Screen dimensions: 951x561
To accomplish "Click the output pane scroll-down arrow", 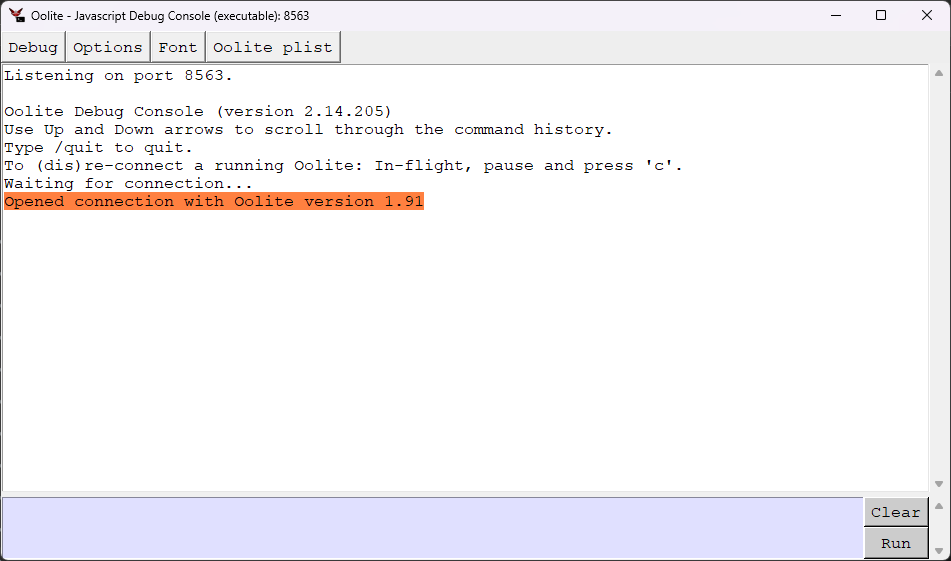I will [939, 484].
